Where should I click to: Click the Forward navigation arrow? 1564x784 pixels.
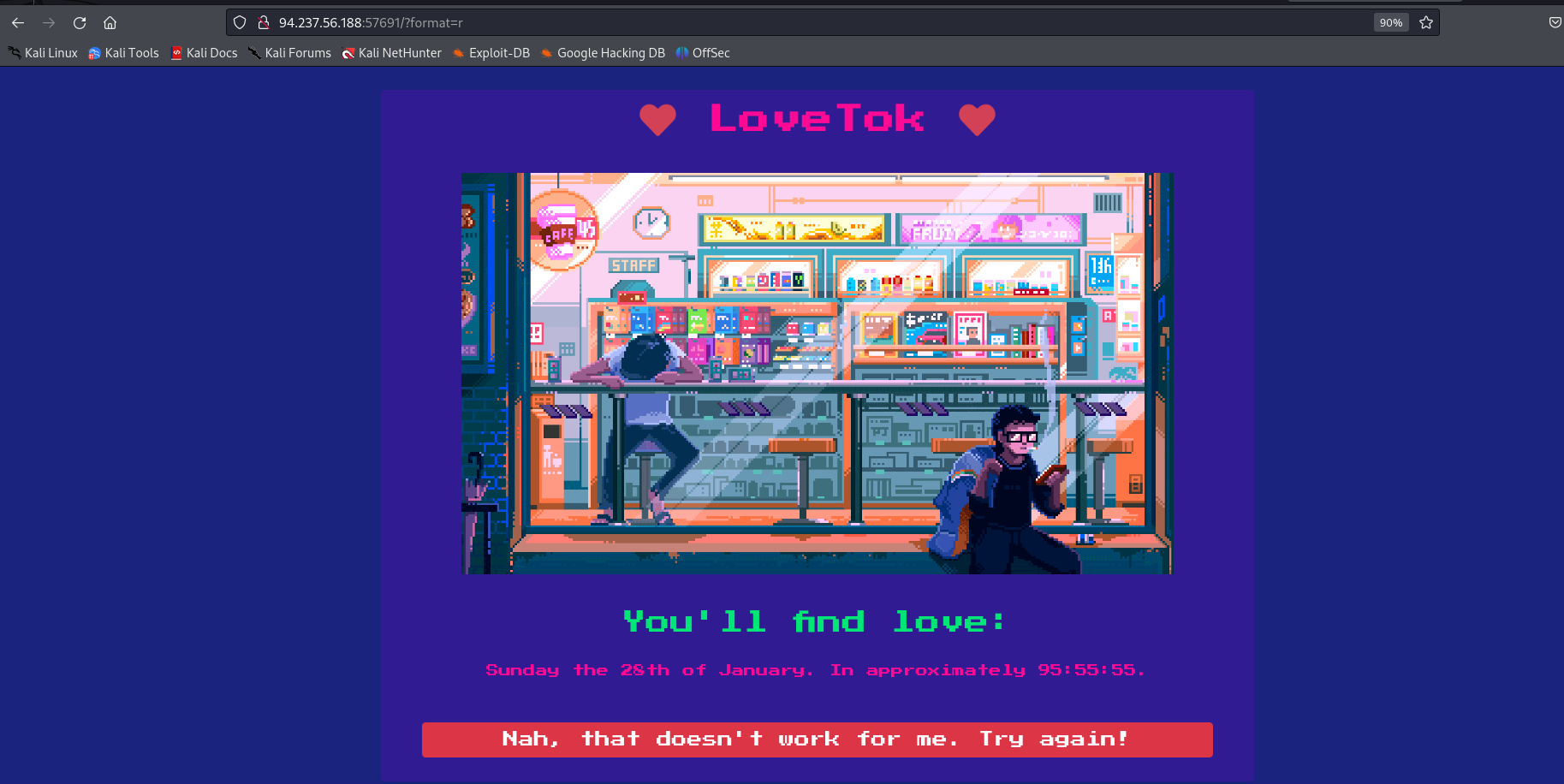coord(49,23)
